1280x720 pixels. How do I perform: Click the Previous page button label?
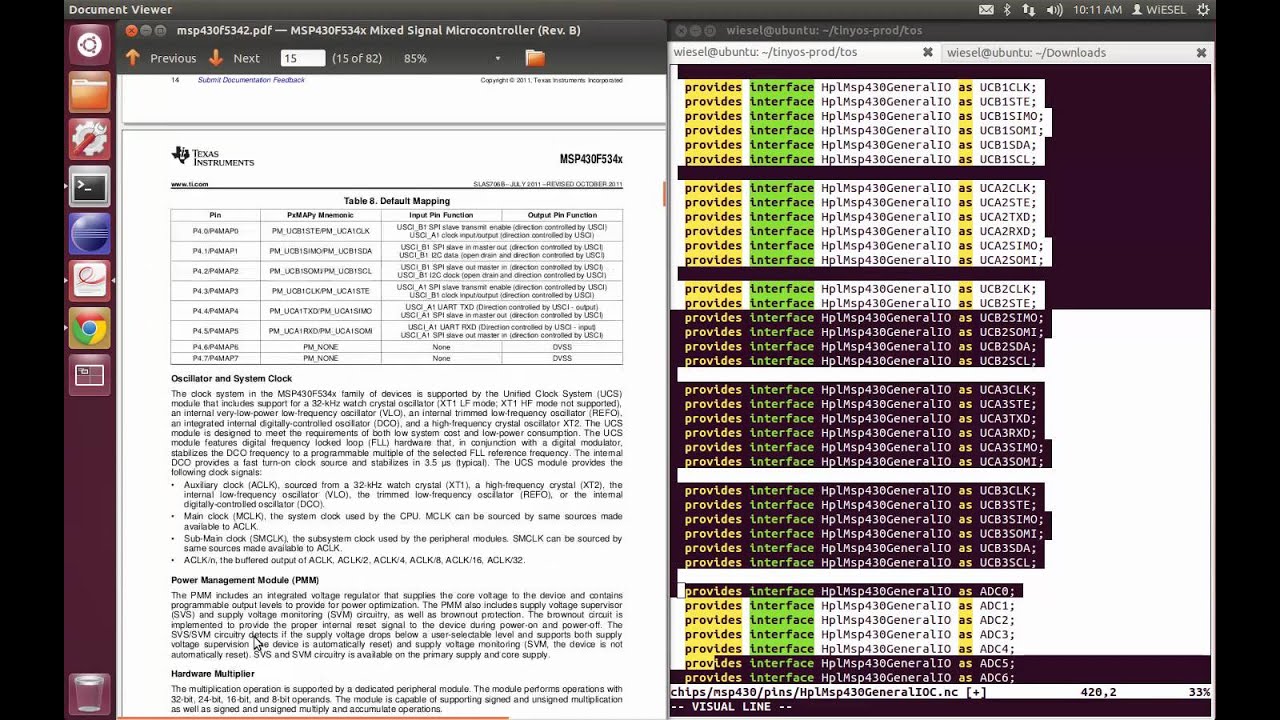(x=173, y=58)
